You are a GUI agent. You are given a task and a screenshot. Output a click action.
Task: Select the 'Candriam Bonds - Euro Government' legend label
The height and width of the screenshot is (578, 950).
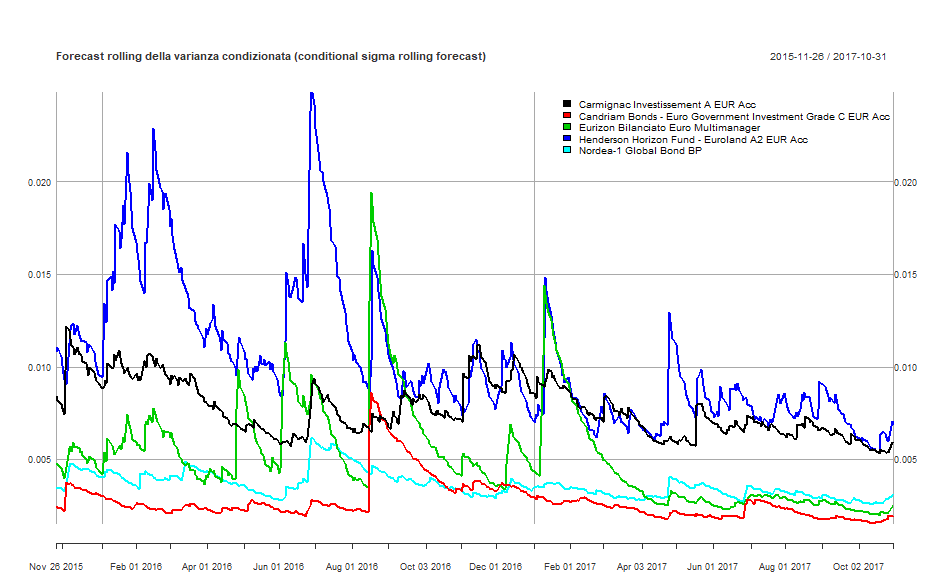coord(734,116)
